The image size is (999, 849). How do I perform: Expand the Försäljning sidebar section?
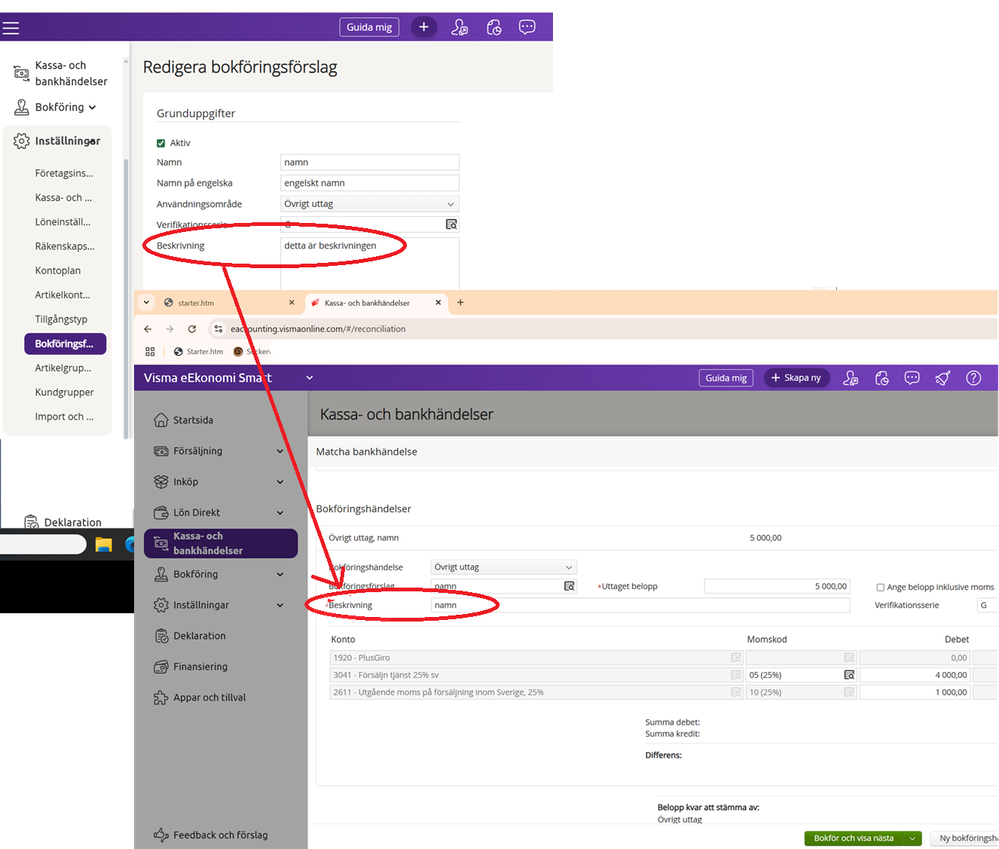tap(280, 451)
